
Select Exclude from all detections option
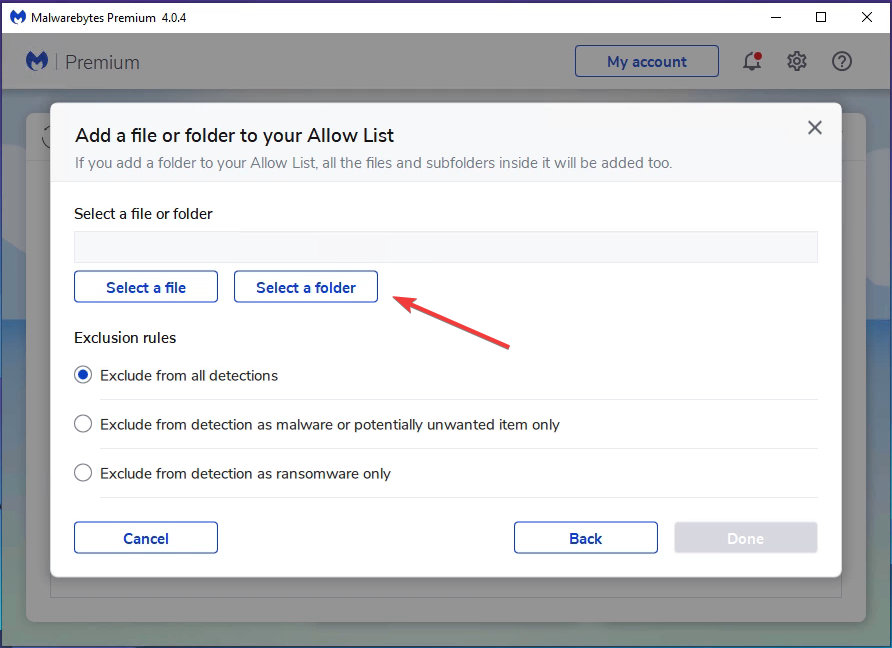pos(83,375)
